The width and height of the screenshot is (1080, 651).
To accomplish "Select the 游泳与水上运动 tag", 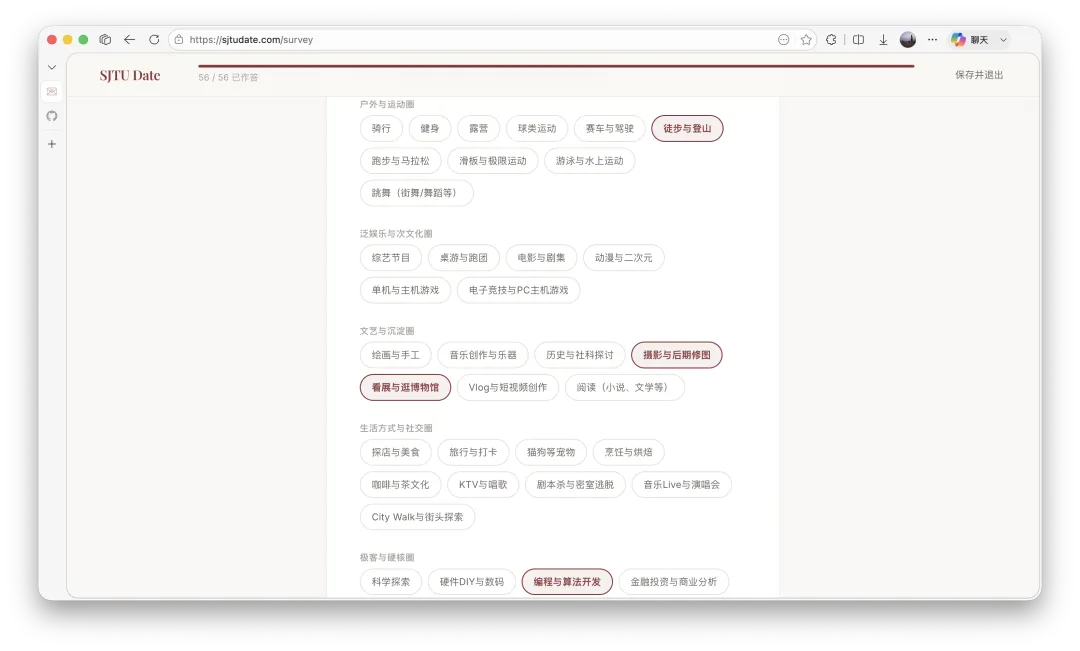I will [x=590, y=161].
